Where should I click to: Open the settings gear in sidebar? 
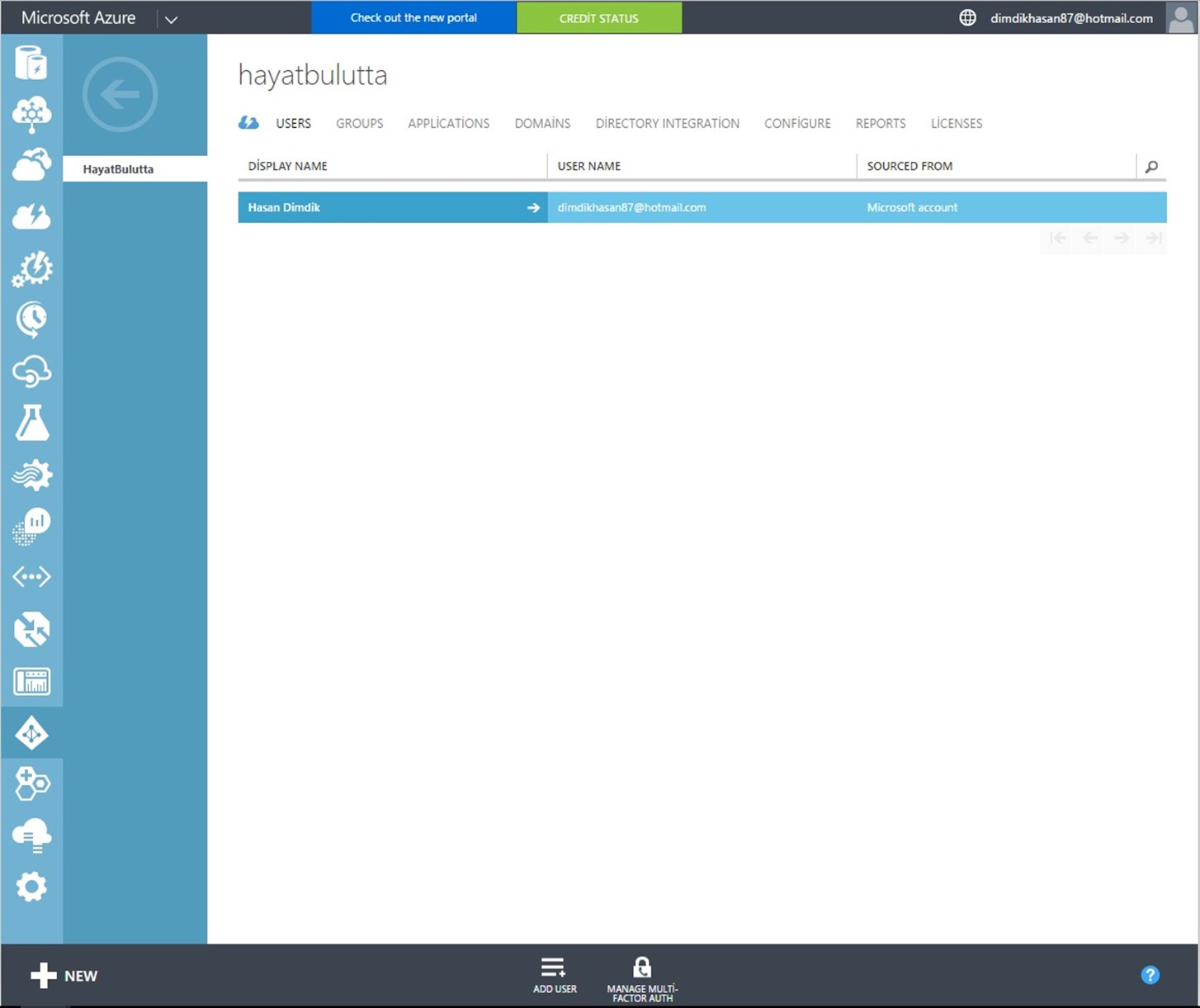tap(31, 887)
